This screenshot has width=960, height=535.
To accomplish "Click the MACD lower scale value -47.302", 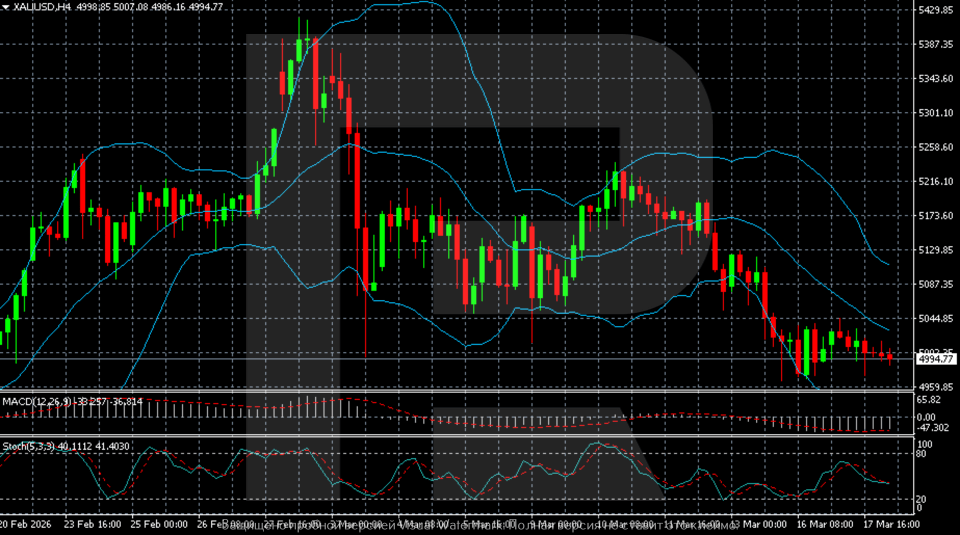I will [x=932, y=428].
